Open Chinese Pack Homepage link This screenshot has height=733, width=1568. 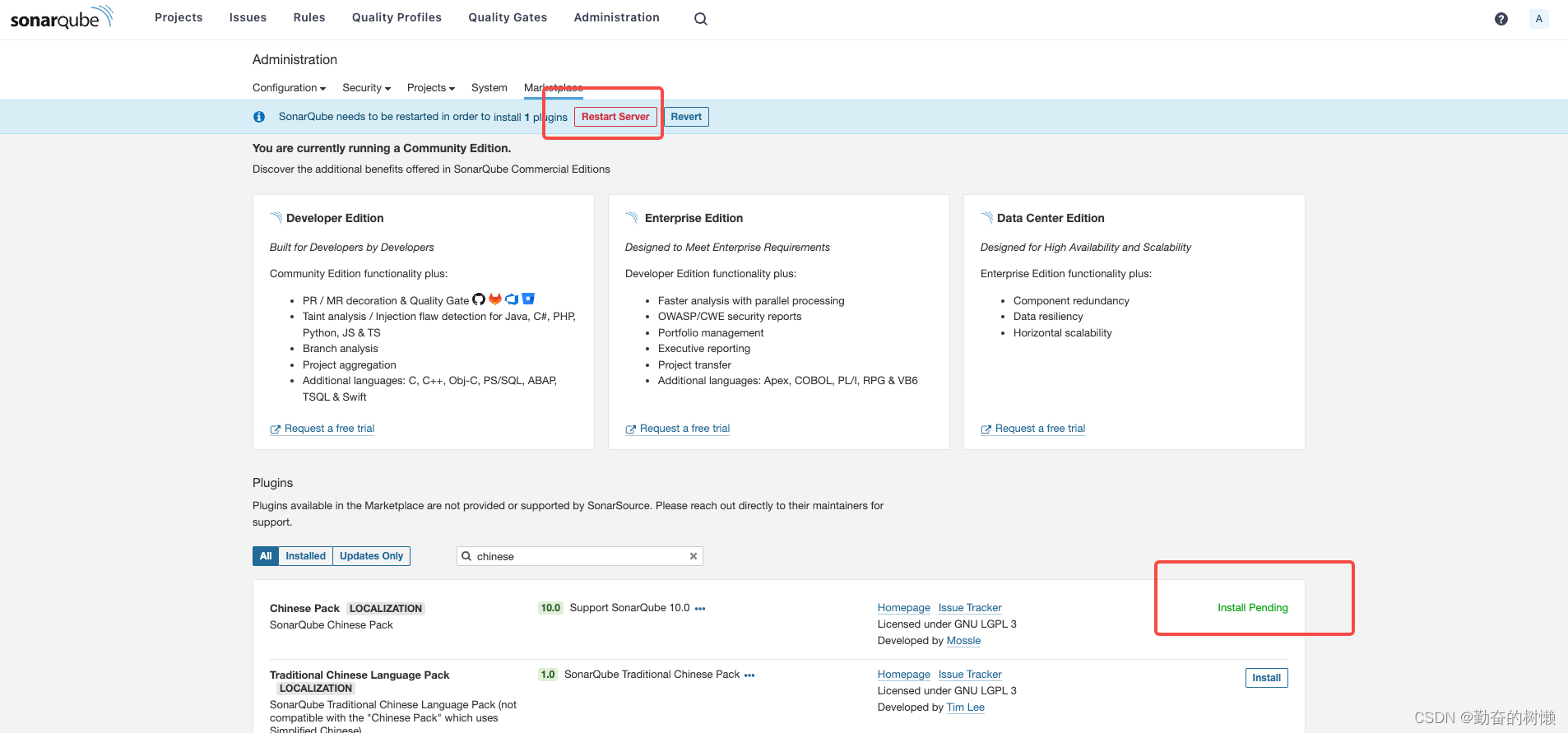pyautogui.click(x=903, y=608)
